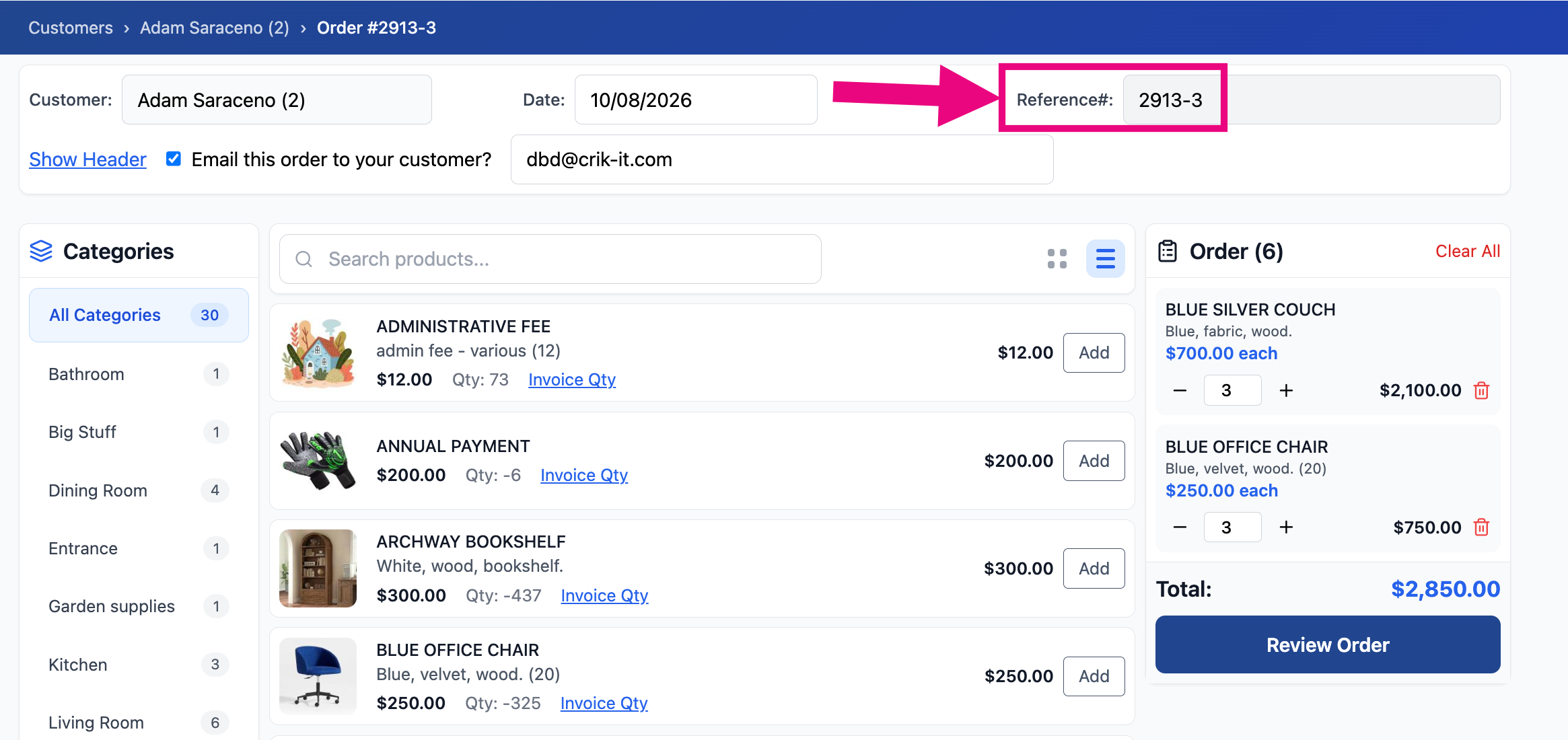Image resolution: width=1568 pixels, height=740 pixels.
Task: Open Invoice Qty for Administrative Fee
Action: click(x=572, y=379)
